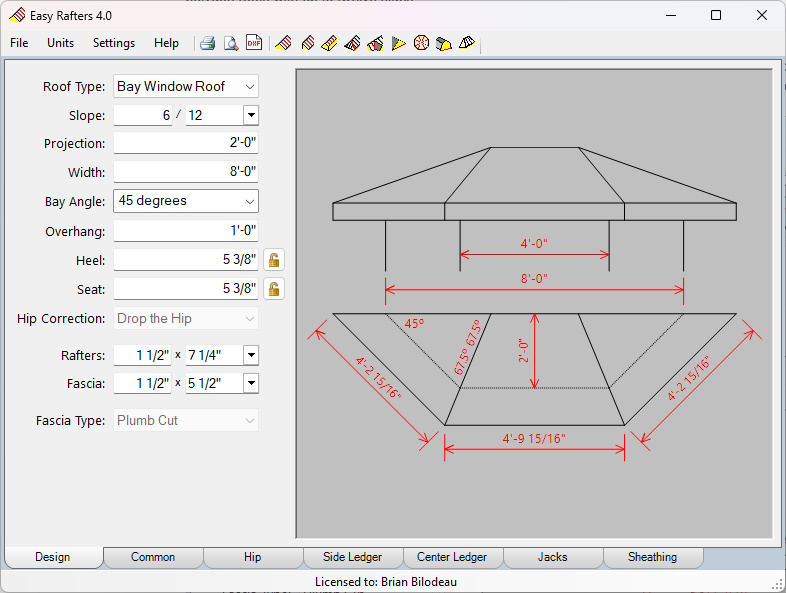Screen dimensions: 786x593
Task: Open the Units menu
Action: [x=61, y=43]
